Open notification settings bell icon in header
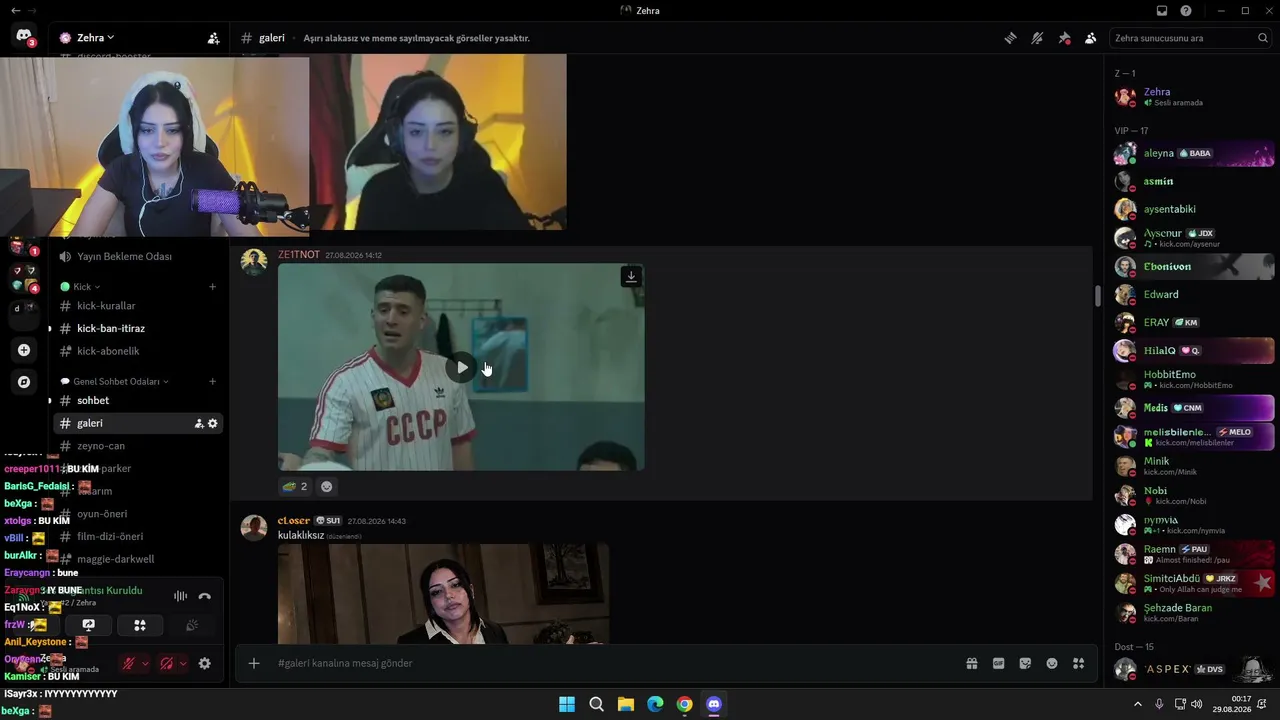The height and width of the screenshot is (720, 1280). click(x=1038, y=38)
